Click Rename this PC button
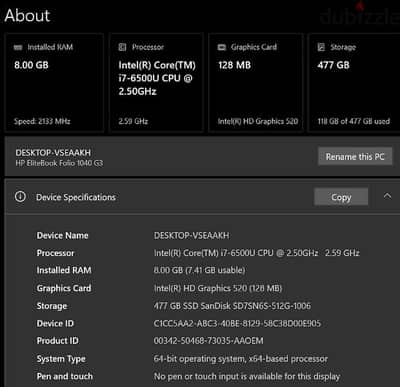 tap(355, 156)
